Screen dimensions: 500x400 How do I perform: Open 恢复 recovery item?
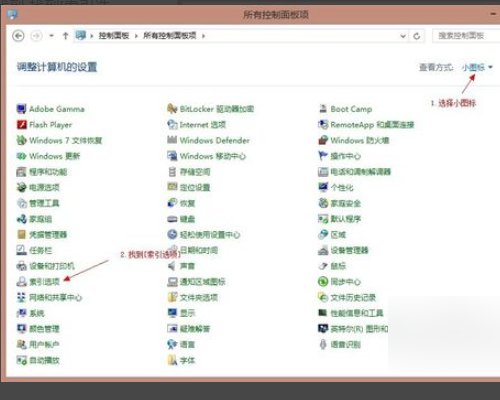pyautogui.click(x=181, y=203)
